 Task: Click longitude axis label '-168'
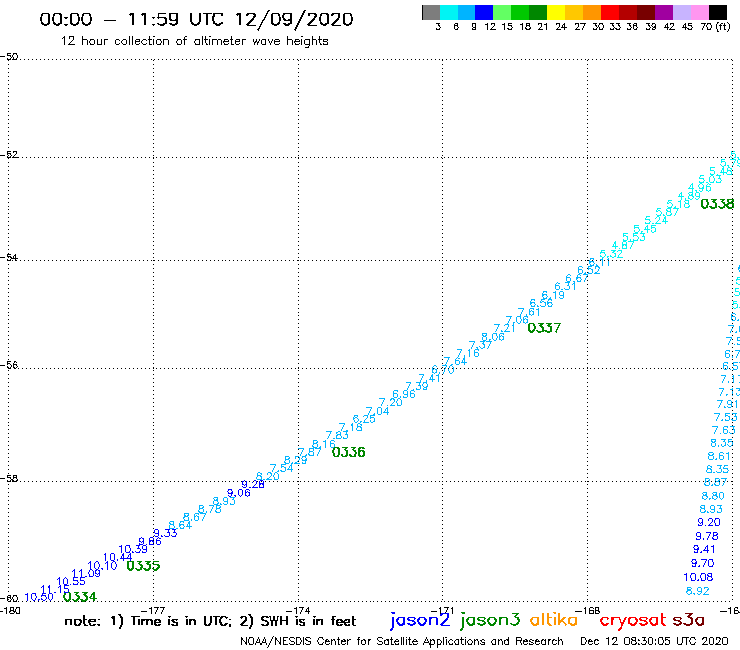click(x=588, y=610)
